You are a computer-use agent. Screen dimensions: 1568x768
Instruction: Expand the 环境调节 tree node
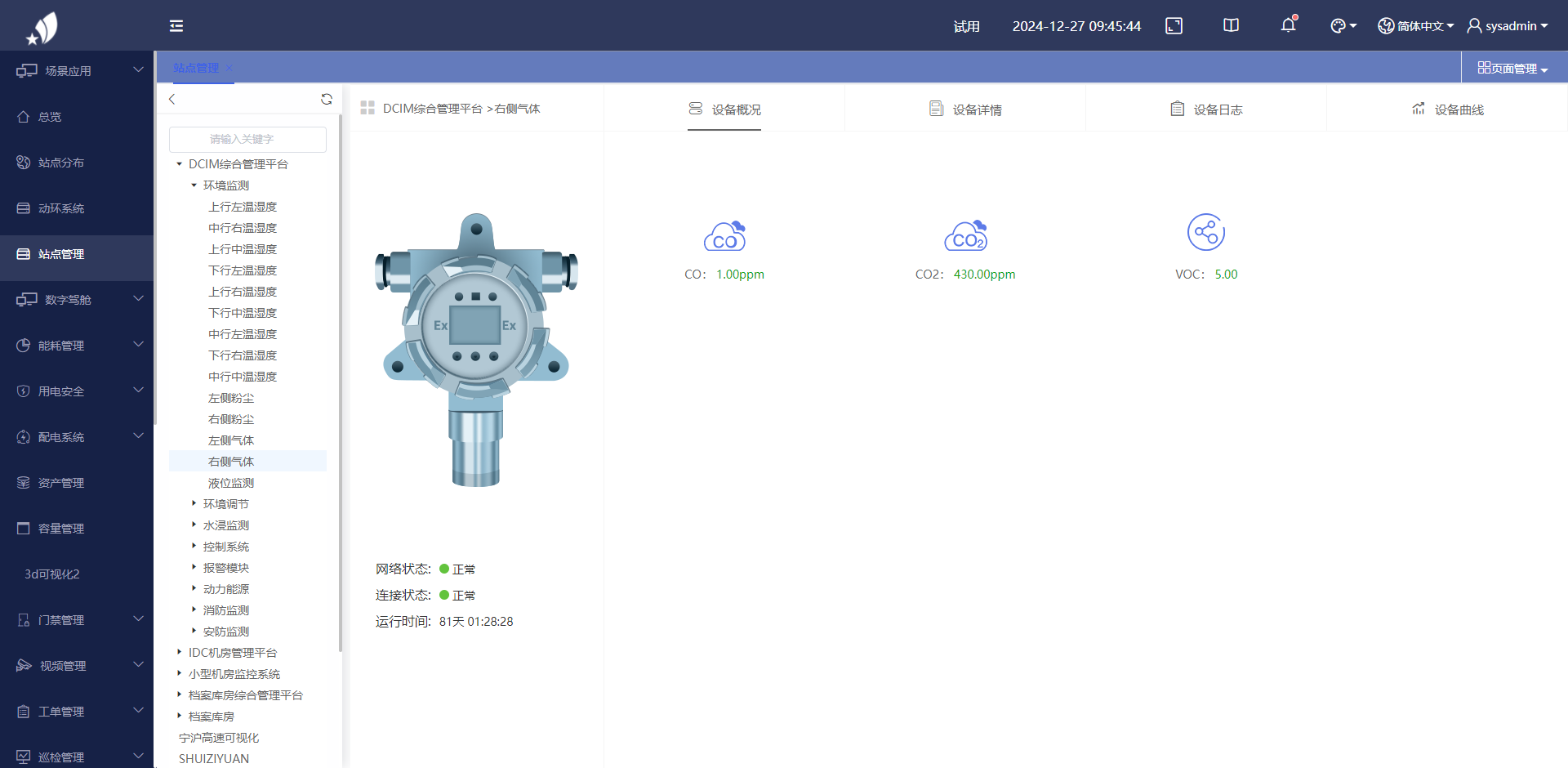(194, 504)
